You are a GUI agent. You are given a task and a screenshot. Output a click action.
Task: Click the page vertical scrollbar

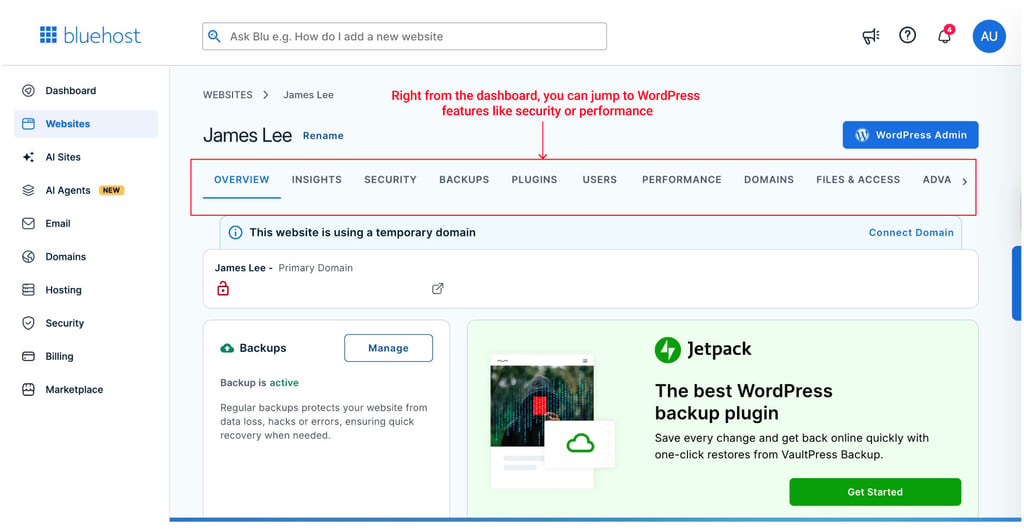click(1017, 283)
